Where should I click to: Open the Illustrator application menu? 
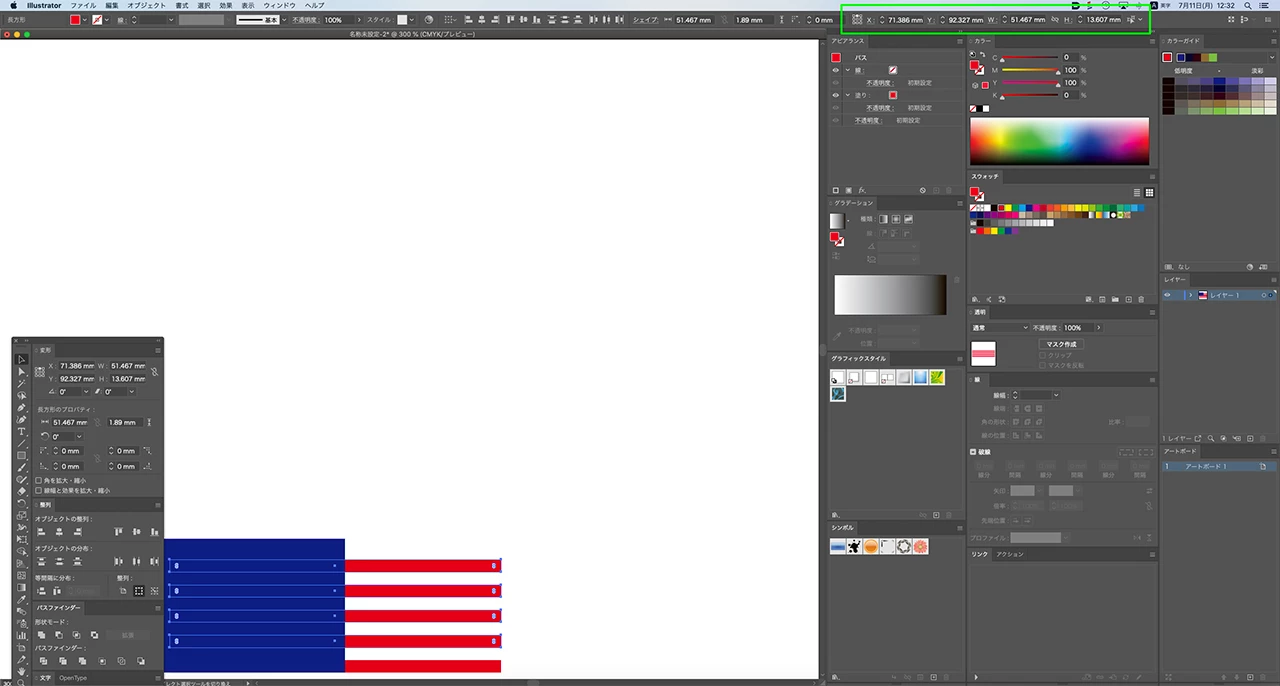(x=44, y=5)
